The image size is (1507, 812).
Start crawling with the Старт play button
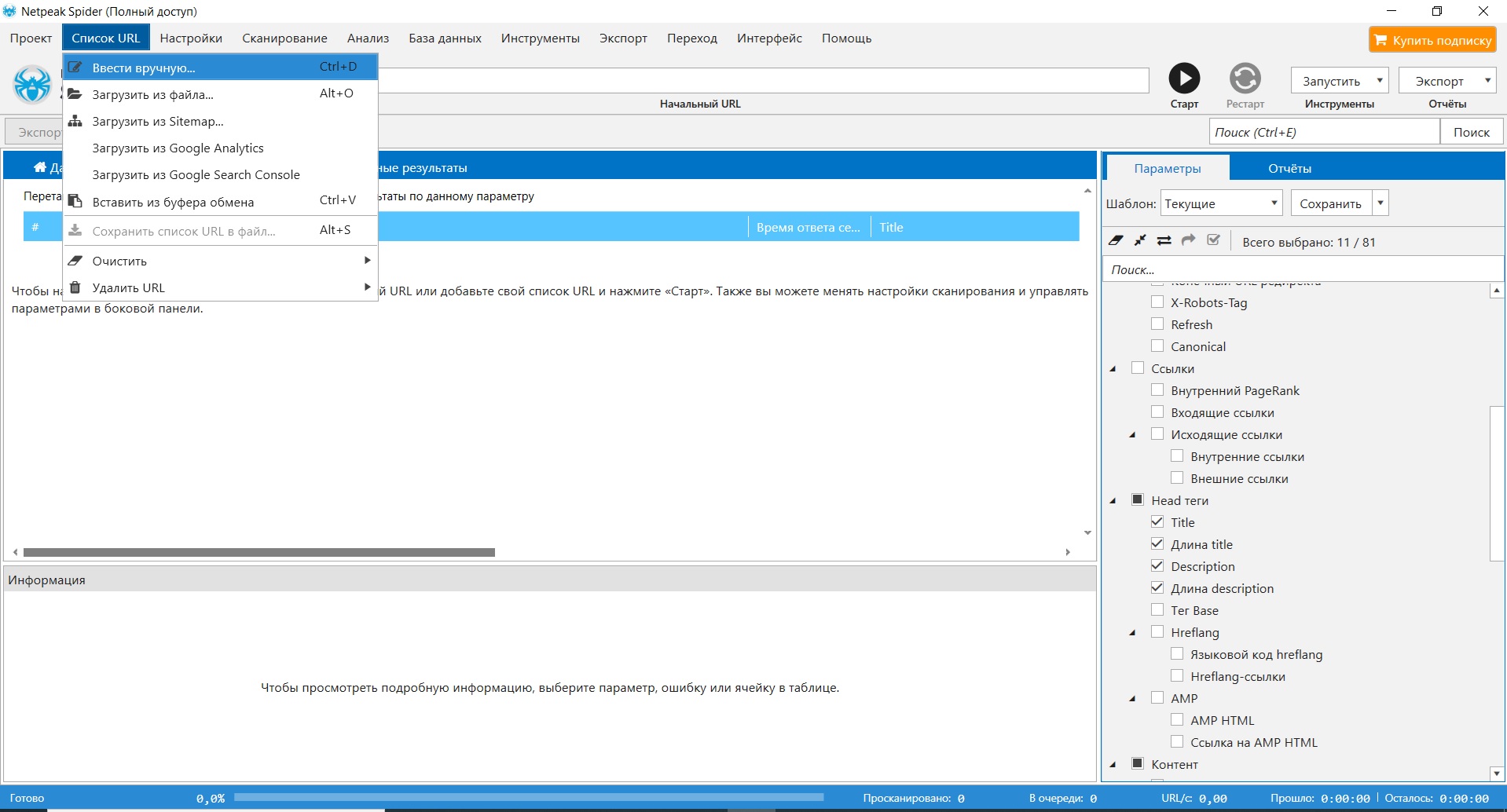[x=1184, y=79]
